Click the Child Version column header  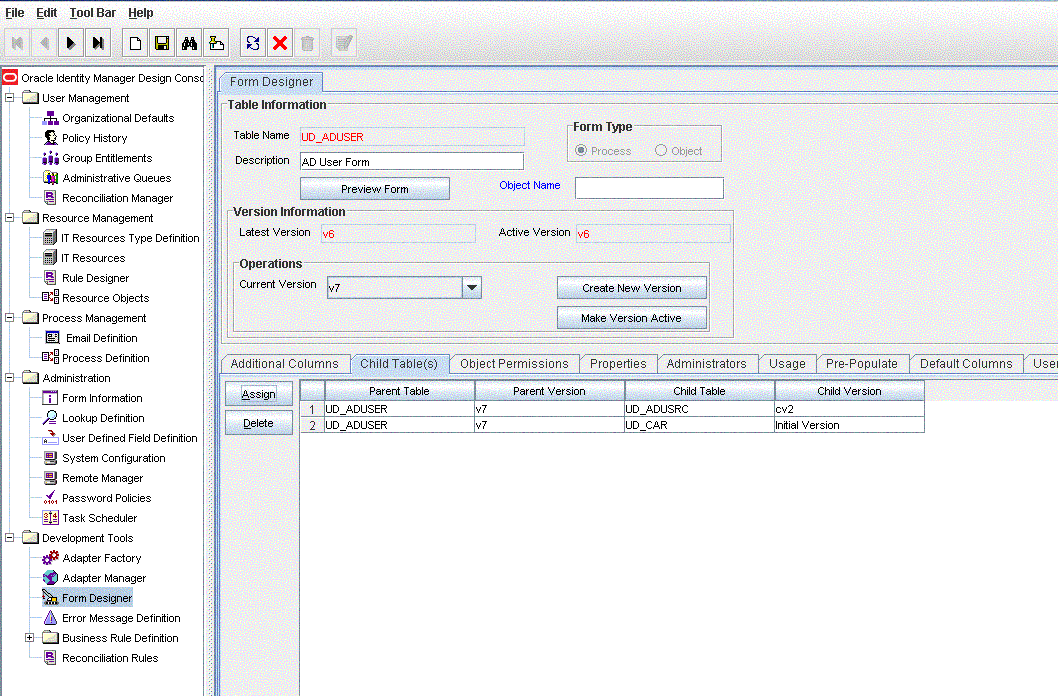pyautogui.click(x=850, y=391)
